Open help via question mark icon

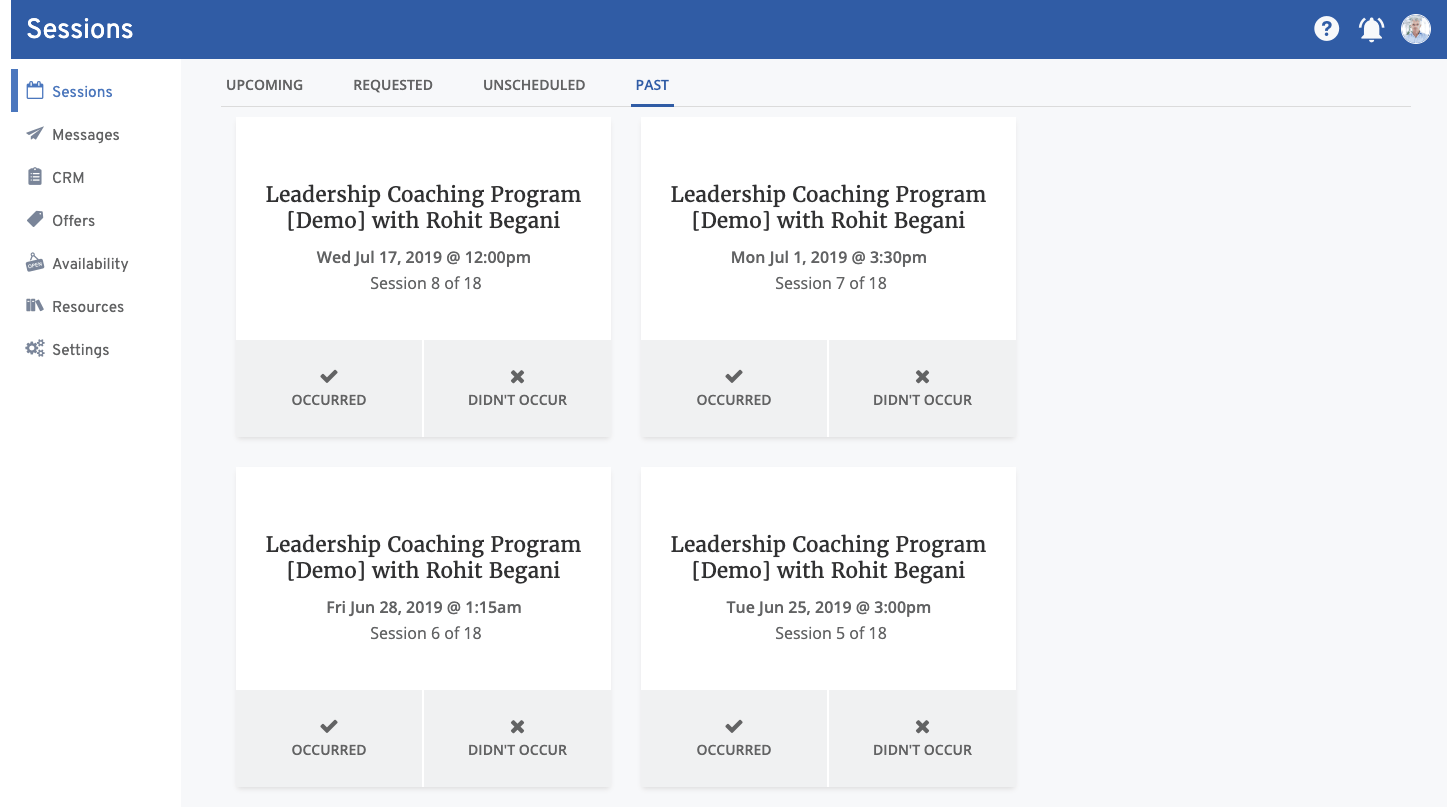tap(1326, 29)
